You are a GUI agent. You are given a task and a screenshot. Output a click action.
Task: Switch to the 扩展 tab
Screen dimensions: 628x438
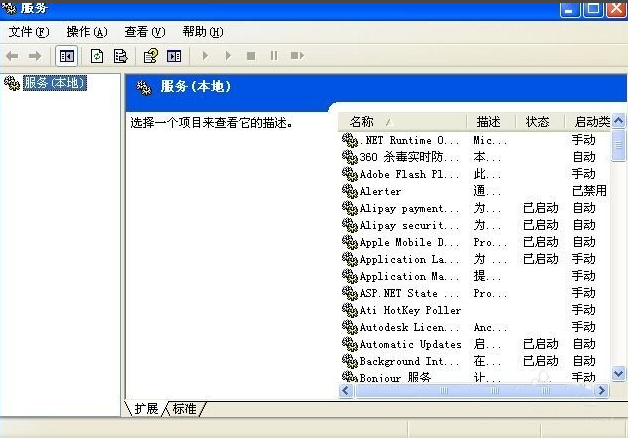pos(146,409)
